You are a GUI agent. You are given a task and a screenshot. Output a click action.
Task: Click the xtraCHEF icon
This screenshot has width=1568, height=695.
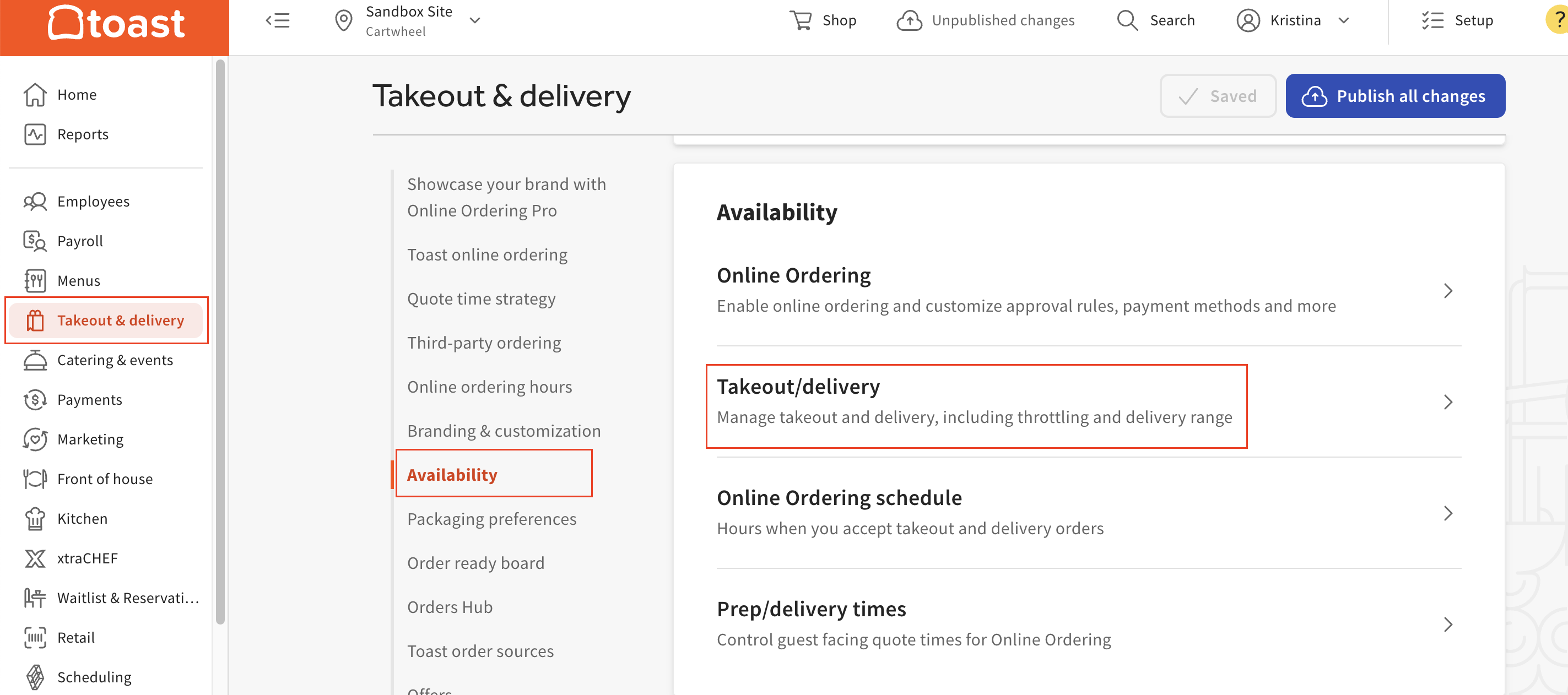coord(35,558)
